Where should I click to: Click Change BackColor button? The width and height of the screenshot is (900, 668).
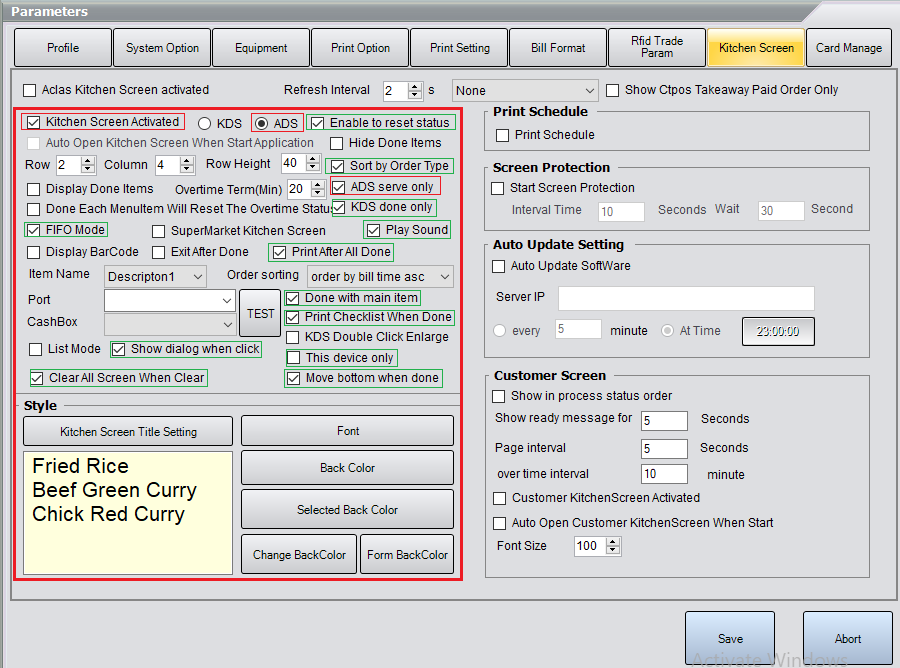299,554
